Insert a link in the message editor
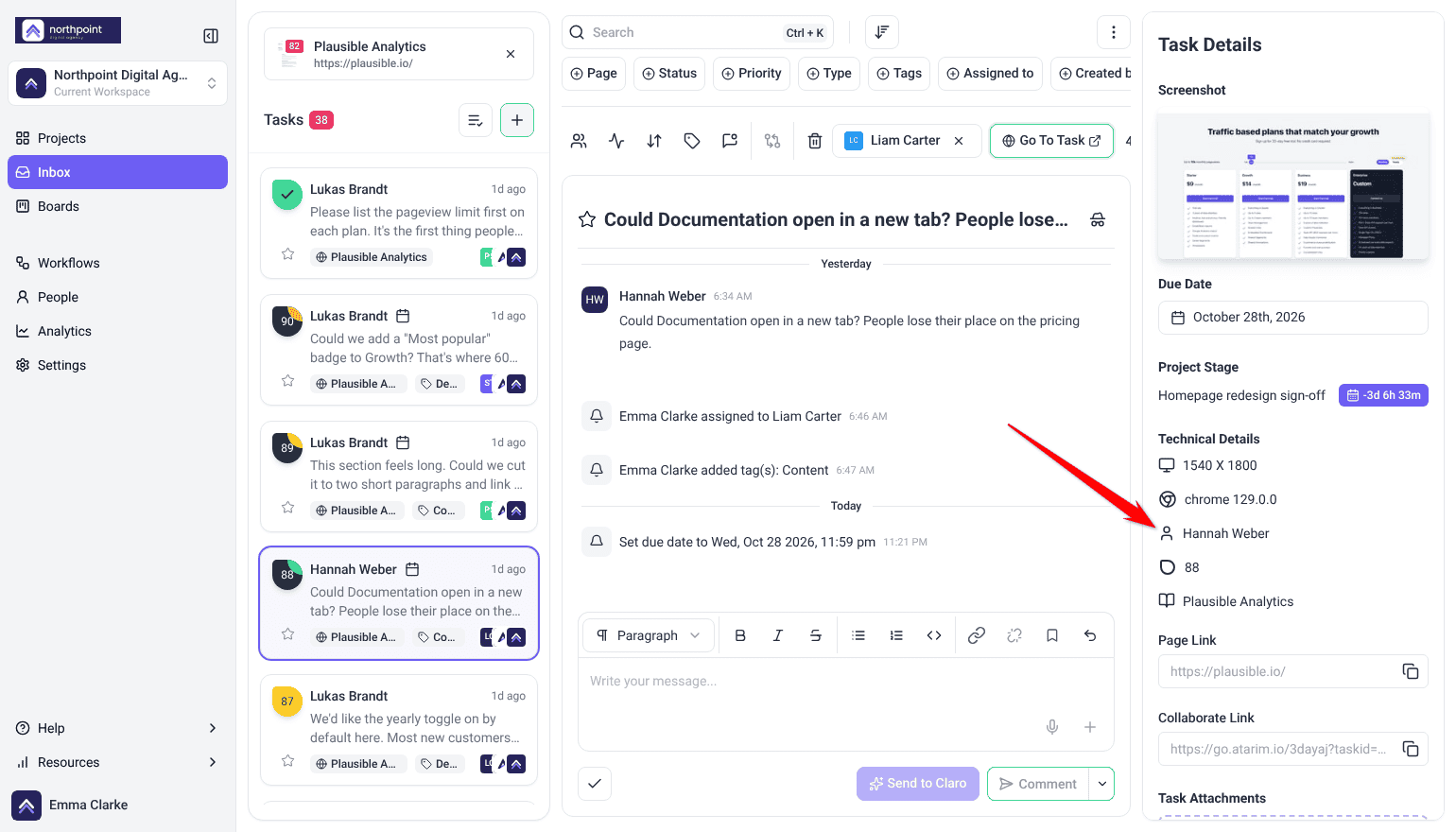Viewport: 1456px width, 832px height. 977,635
